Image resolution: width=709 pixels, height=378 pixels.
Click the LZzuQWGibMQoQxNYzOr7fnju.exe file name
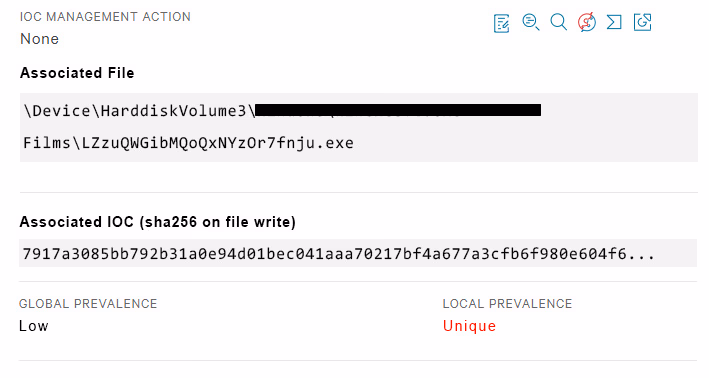pyautogui.click(x=217, y=143)
